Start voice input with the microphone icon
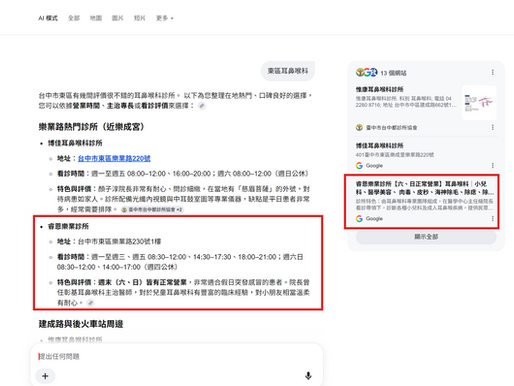Viewport: 514px width, 386px height. [x=308, y=376]
